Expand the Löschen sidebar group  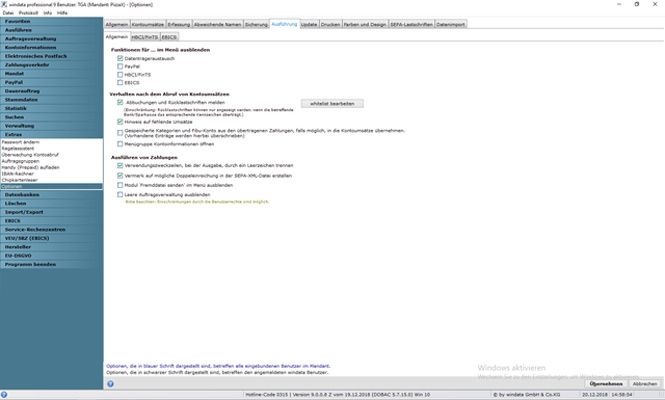click(51, 204)
